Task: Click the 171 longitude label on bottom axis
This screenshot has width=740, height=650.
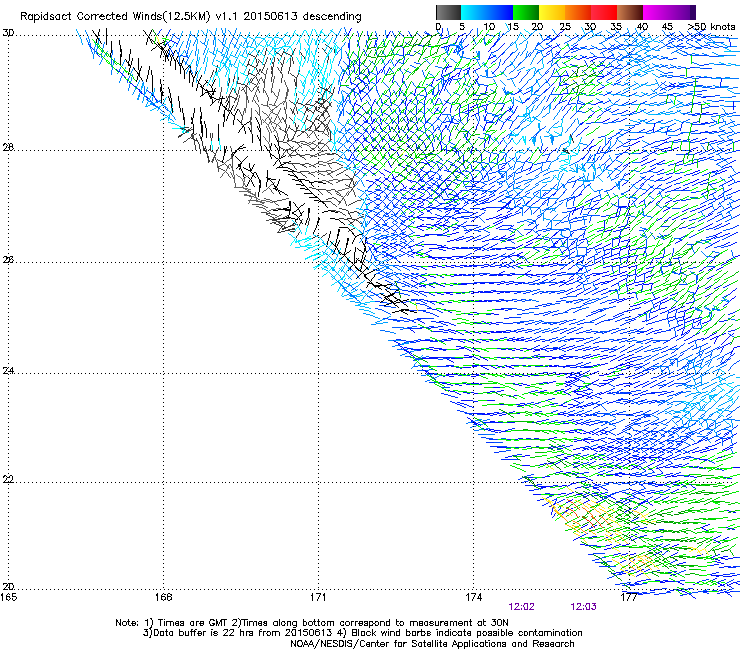Action: point(318,597)
